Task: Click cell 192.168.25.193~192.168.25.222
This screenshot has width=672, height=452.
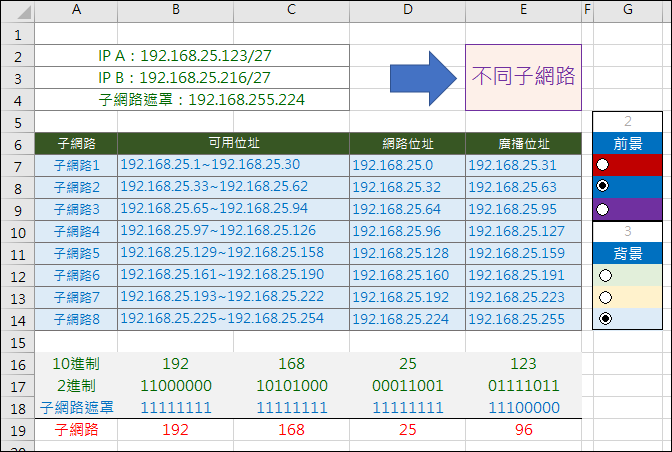Action: 234,297
